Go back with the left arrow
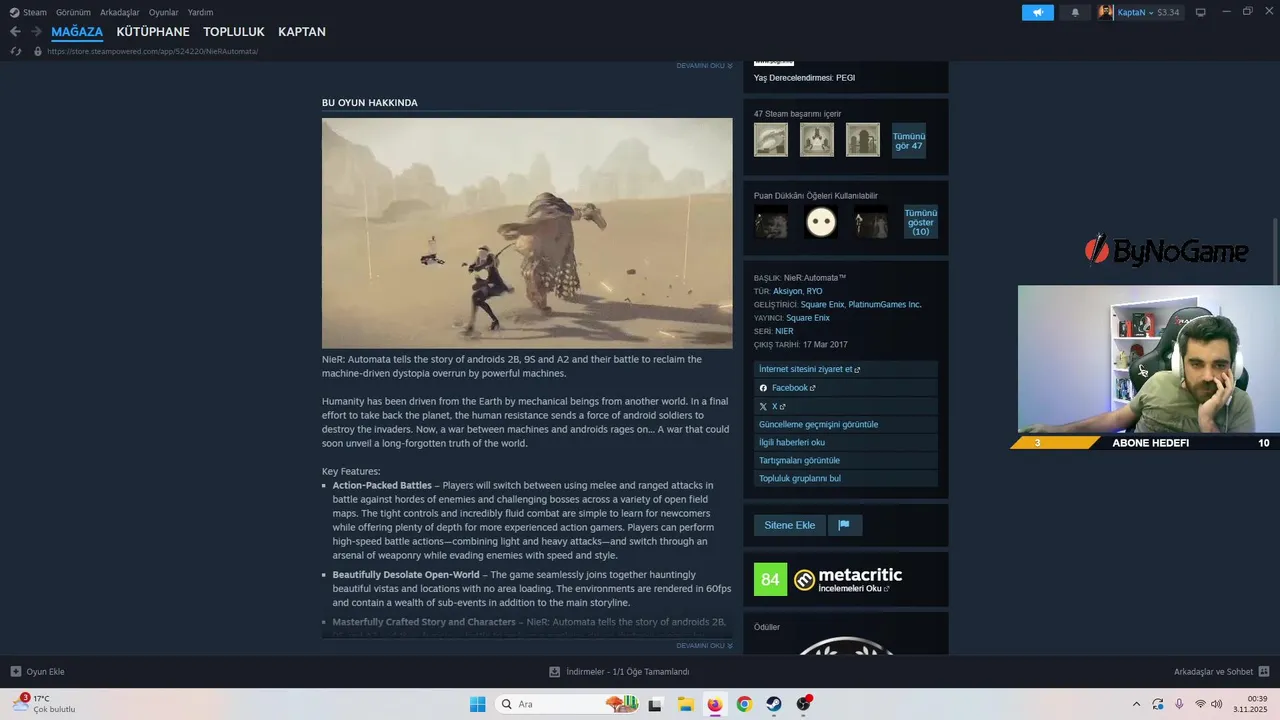Screen dimensions: 1280x720 [x=15, y=32]
